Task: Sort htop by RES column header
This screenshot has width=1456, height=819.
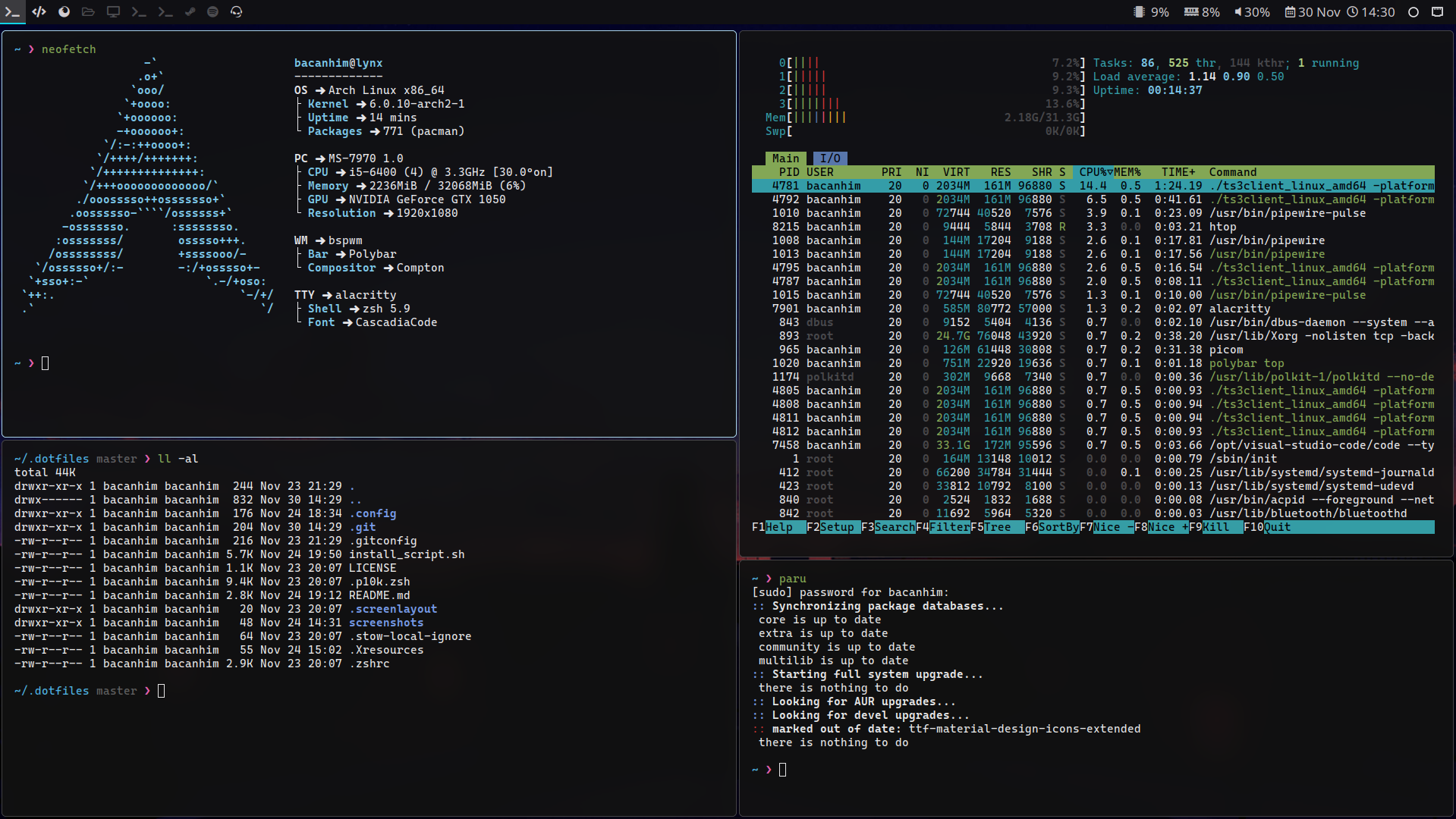Action: pos(1001,172)
